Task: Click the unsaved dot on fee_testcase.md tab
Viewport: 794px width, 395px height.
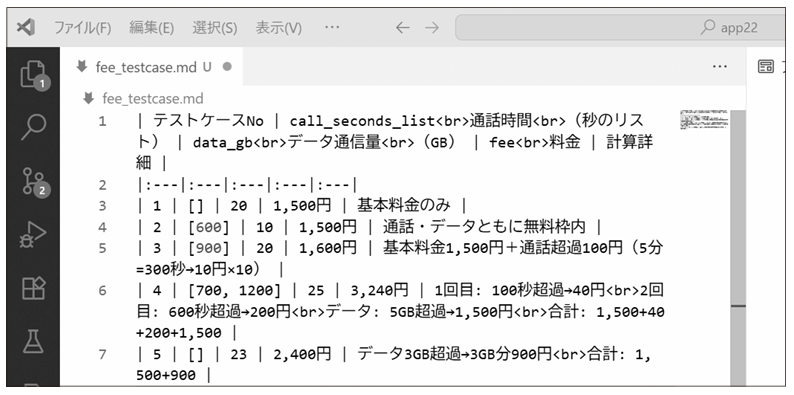Action: coord(227,66)
